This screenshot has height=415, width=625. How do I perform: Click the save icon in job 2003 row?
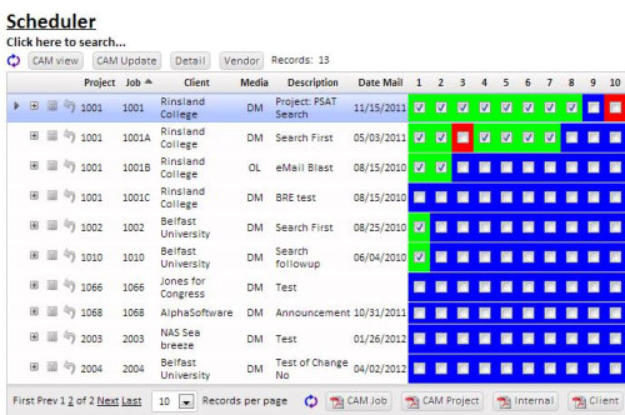coord(52,339)
